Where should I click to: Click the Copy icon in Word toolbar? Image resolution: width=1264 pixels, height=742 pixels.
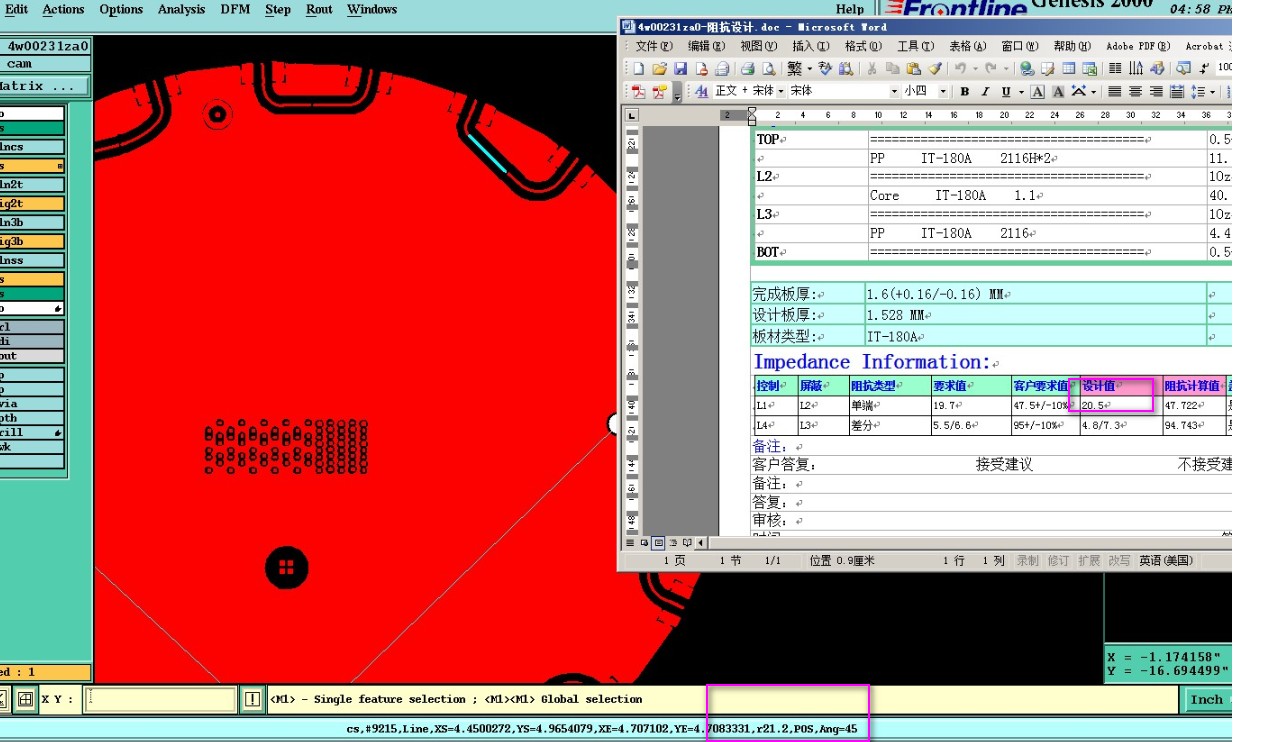(892, 68)
